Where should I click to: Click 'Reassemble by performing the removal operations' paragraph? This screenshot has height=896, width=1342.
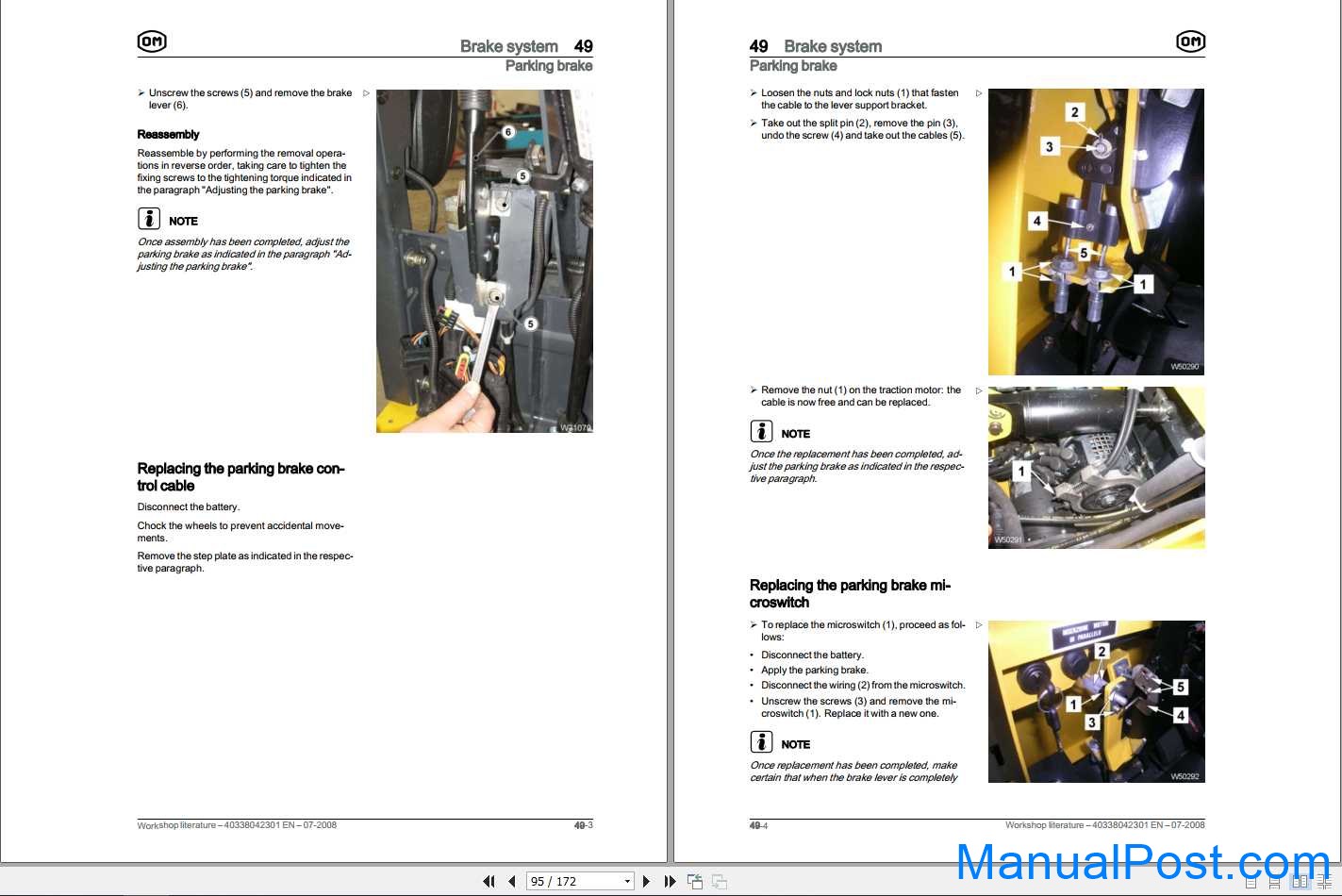(x=244, y=172)
